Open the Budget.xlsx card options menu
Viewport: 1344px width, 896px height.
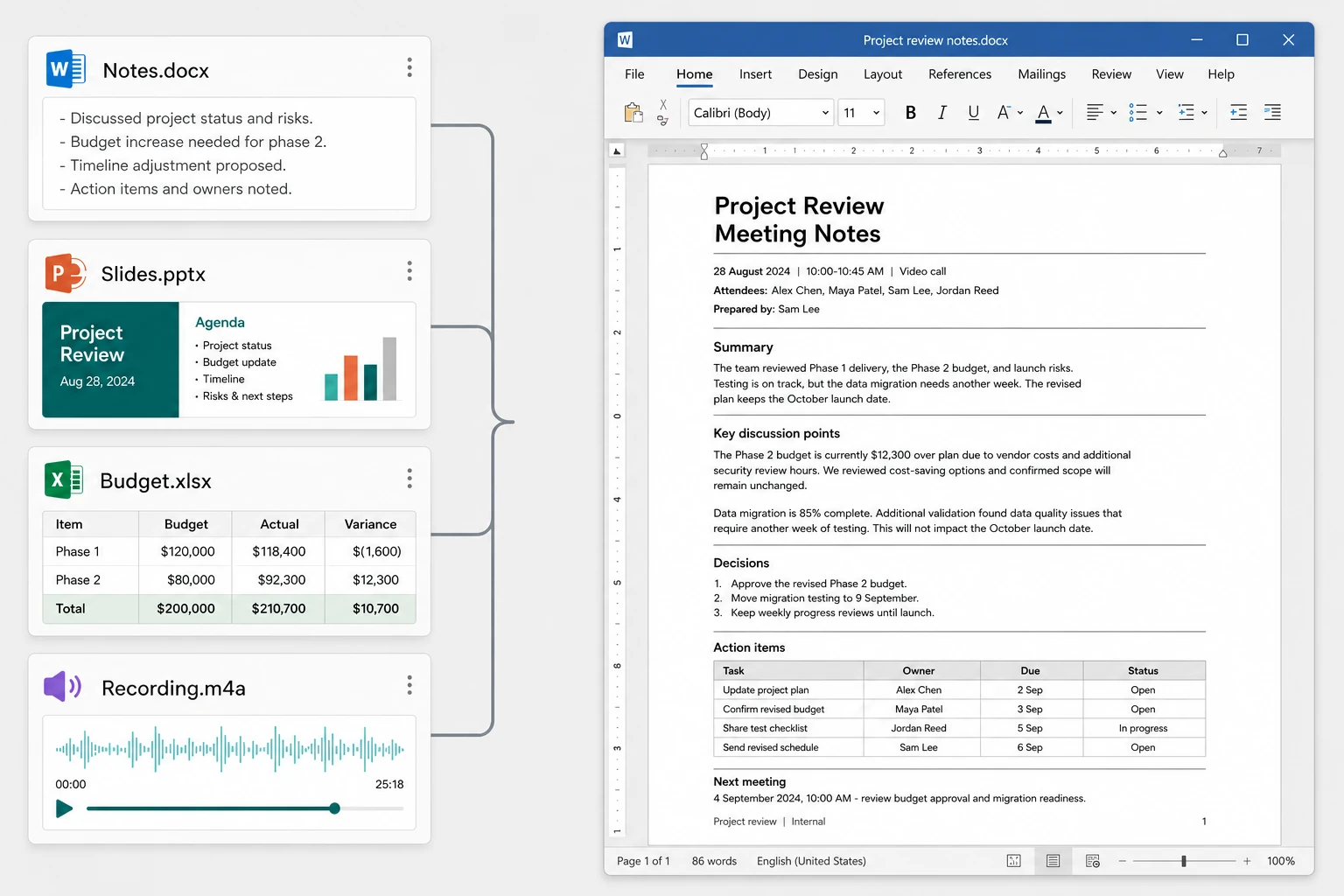pyautogui.click(x=409, y=479)
